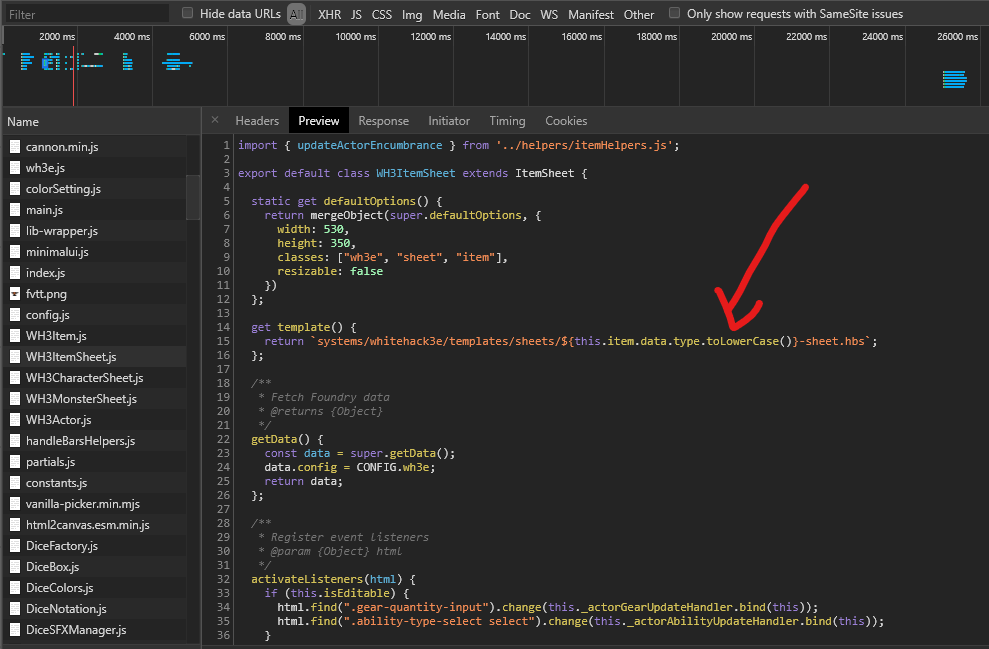Filter requests by JS type

coord(356,14)
